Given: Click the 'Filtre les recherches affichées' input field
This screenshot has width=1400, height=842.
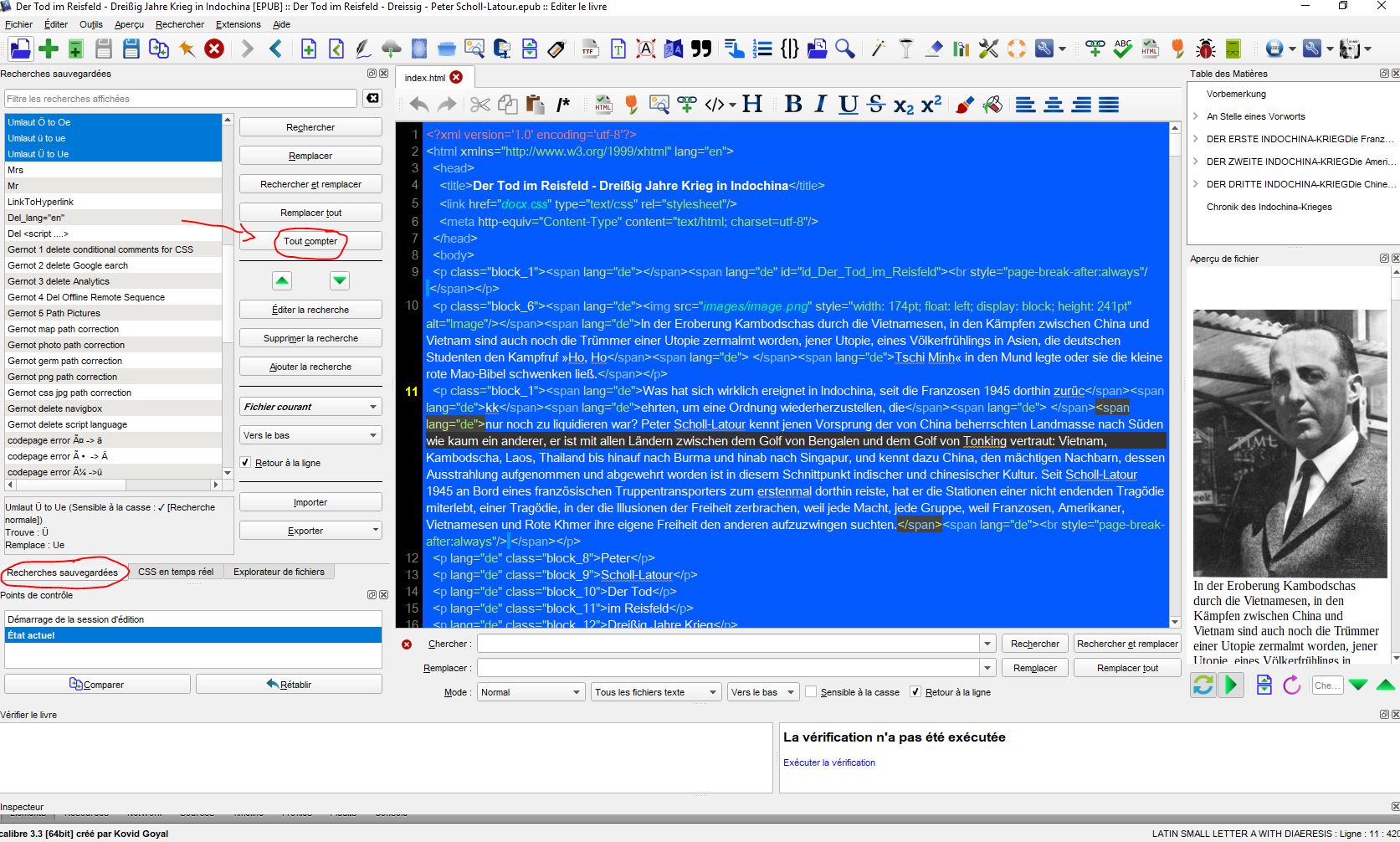Looking at the screenshot, I should click(181, 99).
